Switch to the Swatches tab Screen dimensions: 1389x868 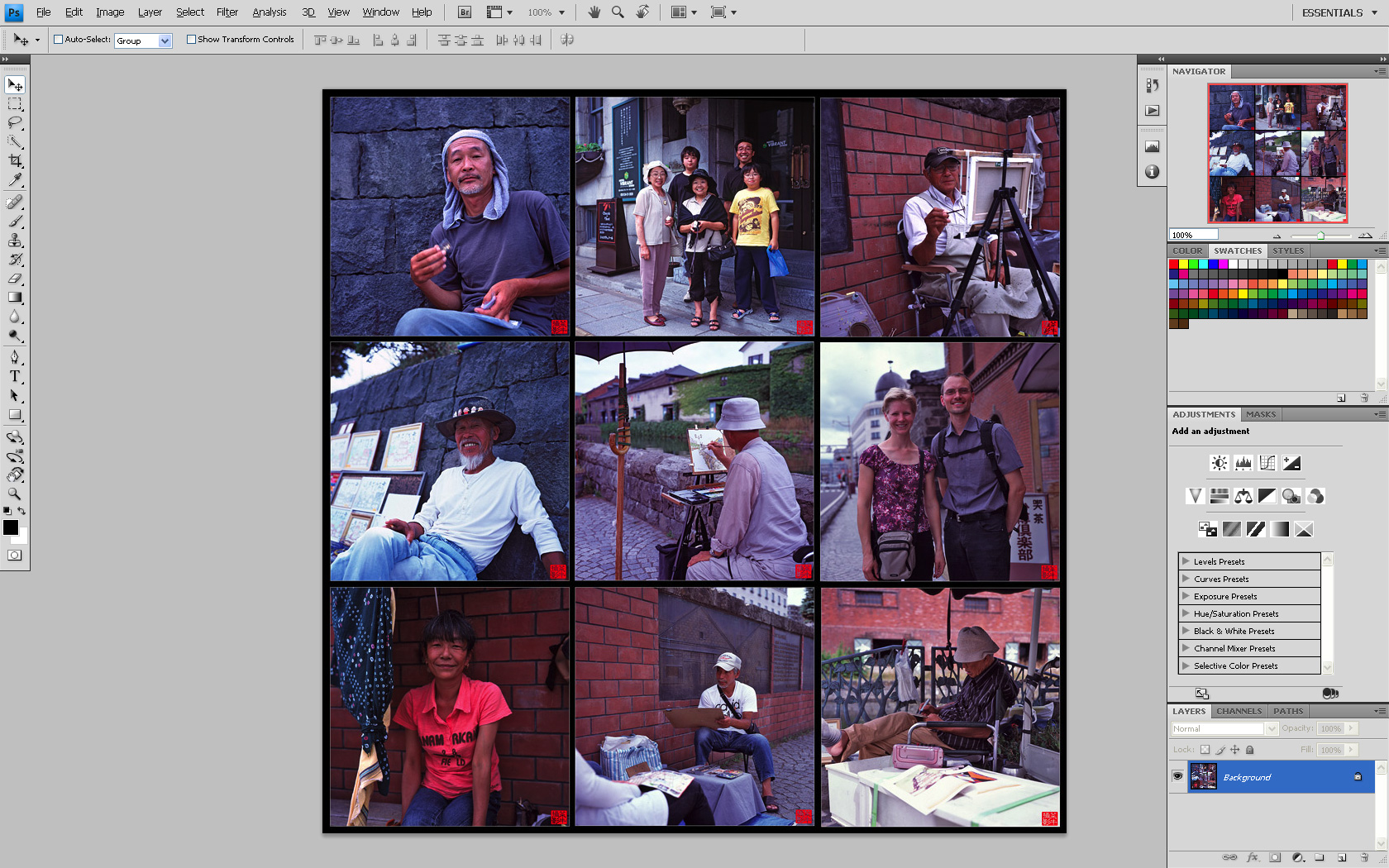coord(1238,250)
